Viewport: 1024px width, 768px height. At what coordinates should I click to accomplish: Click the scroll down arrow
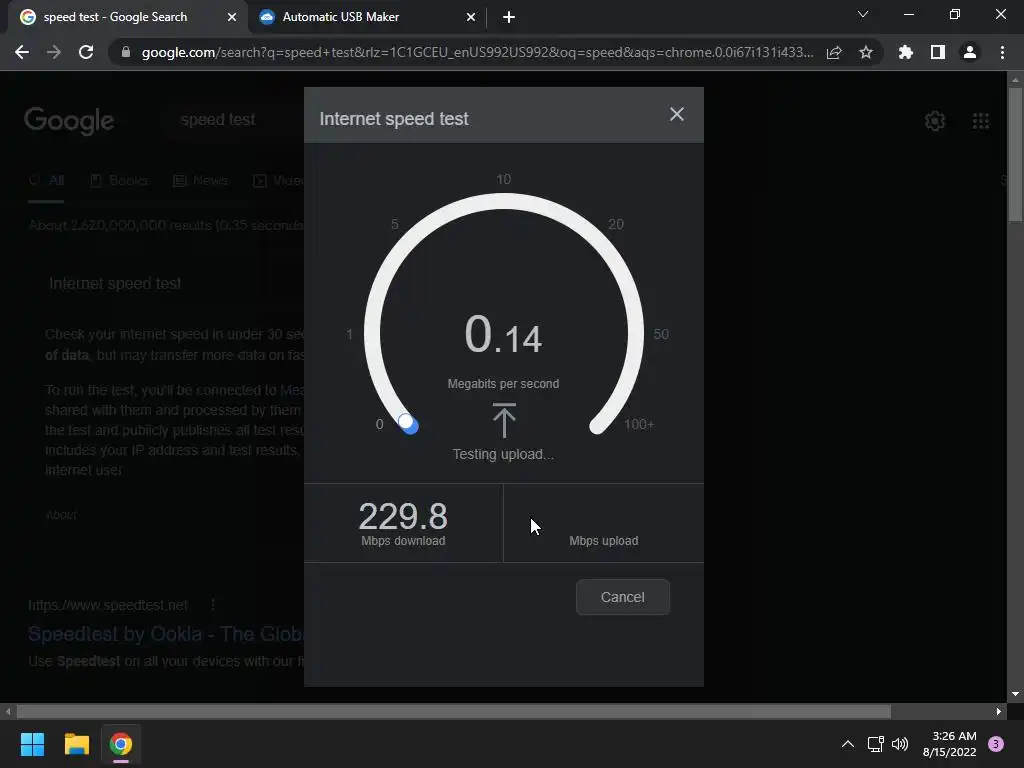pyautogui.click(x=1015, y=694)
